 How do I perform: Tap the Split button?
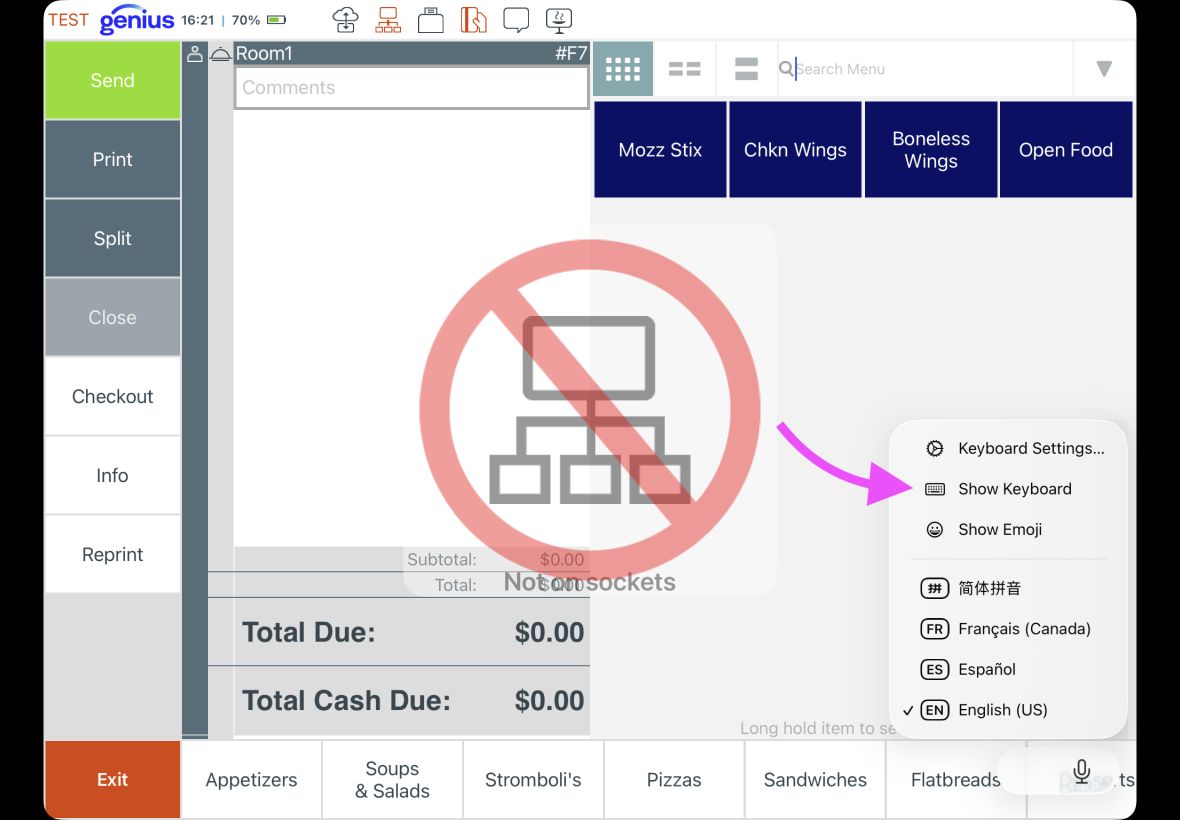point(112,238)
